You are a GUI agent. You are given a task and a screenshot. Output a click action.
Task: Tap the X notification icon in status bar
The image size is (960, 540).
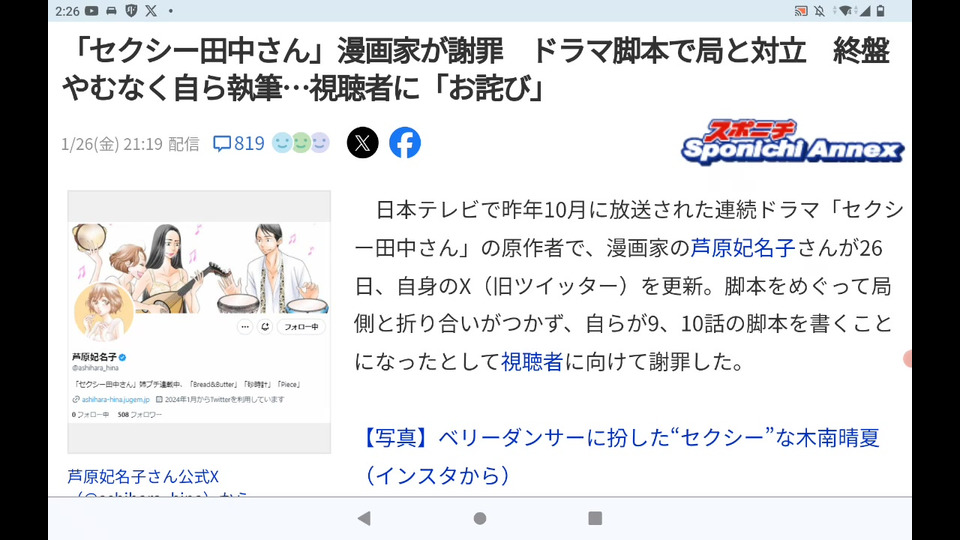[151, 10]
